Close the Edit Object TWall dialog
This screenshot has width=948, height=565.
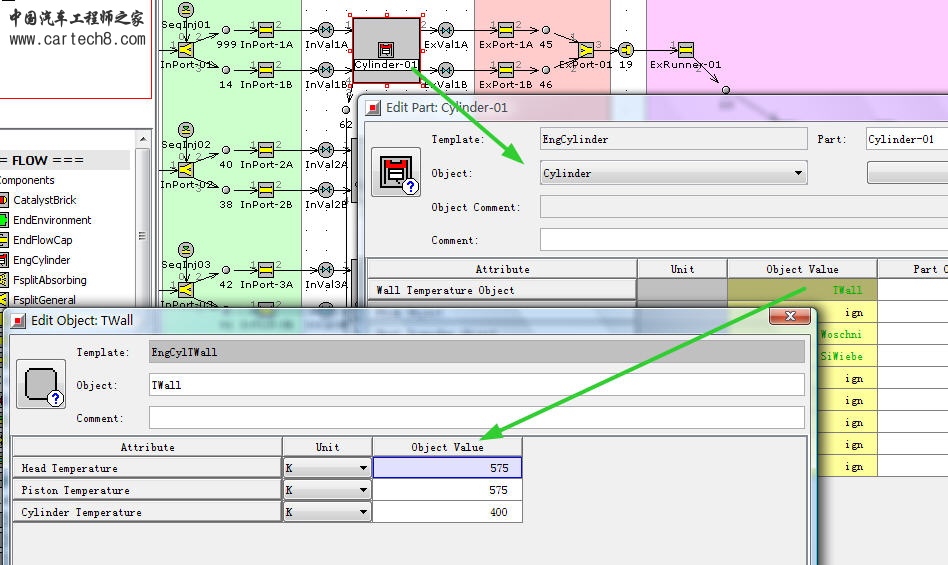pos(790,316)
